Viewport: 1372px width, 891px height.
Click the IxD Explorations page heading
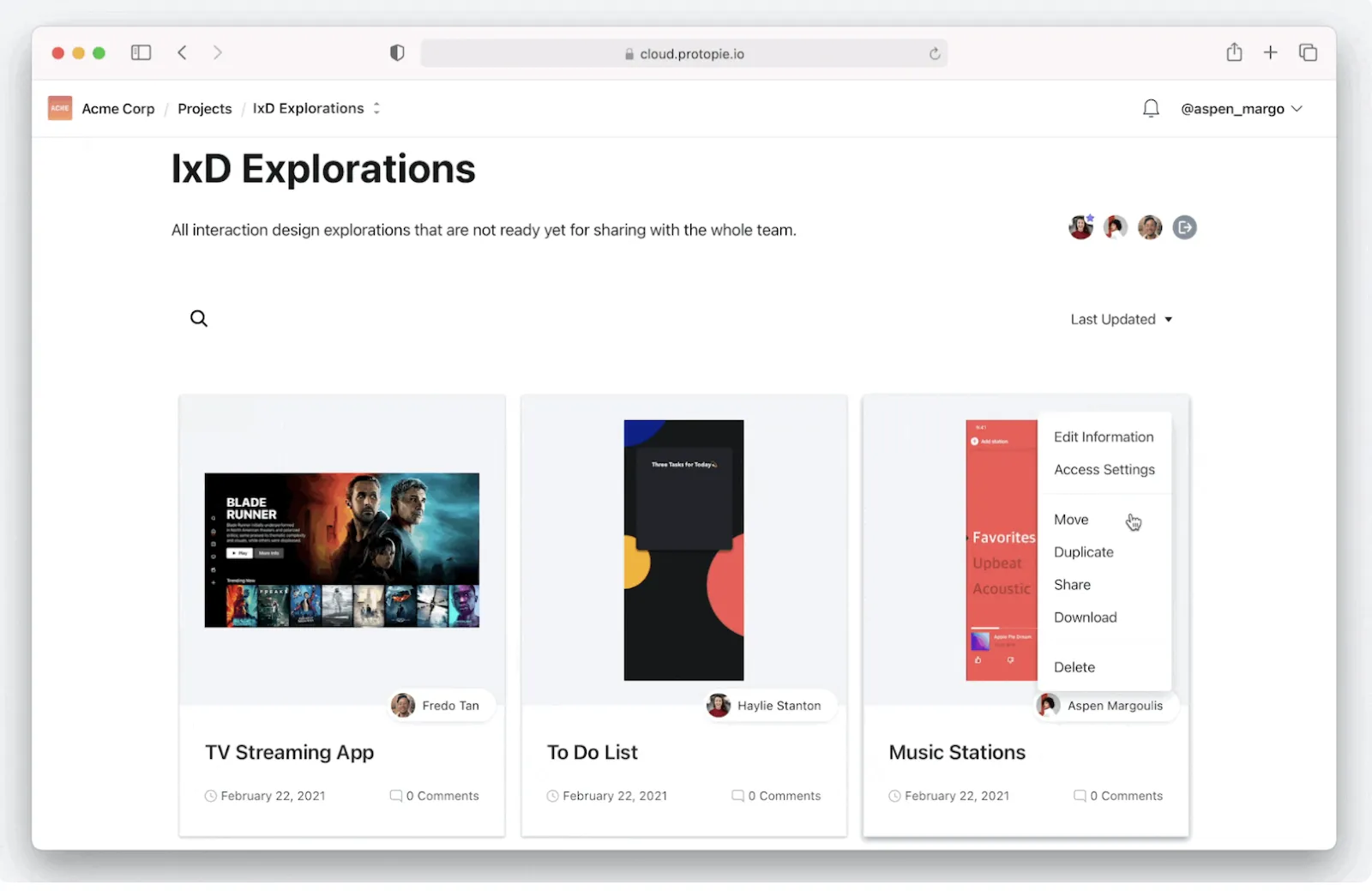(x=323, y=169)
